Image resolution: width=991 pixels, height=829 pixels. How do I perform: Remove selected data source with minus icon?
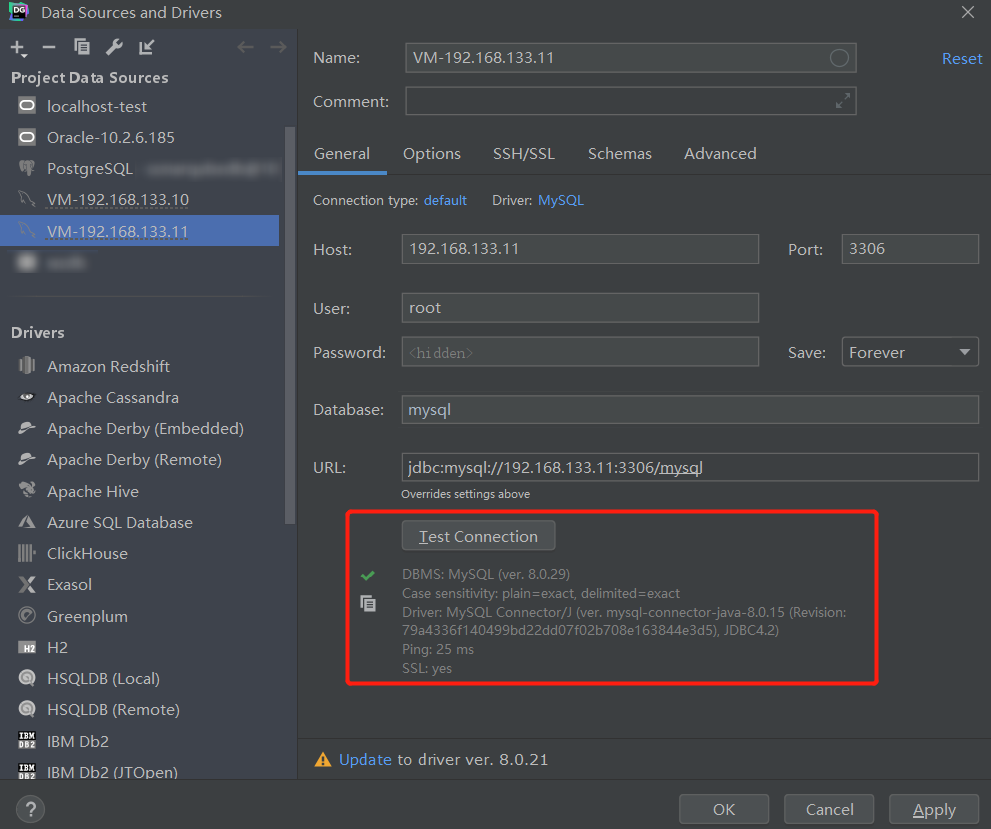[x=49, y=47]
